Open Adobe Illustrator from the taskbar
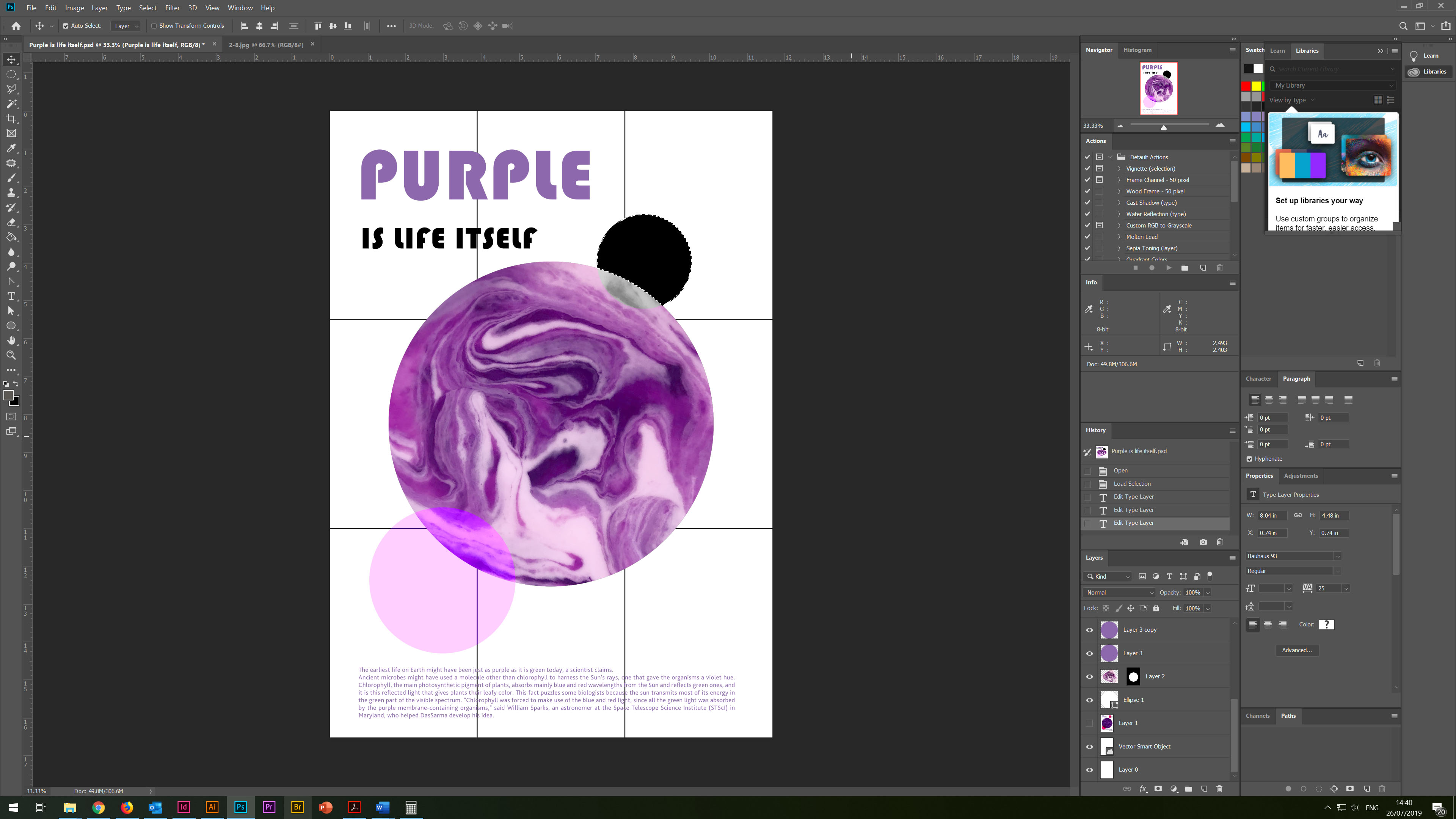This screenshot has width=1456, height=819. [x=212, y=807]
